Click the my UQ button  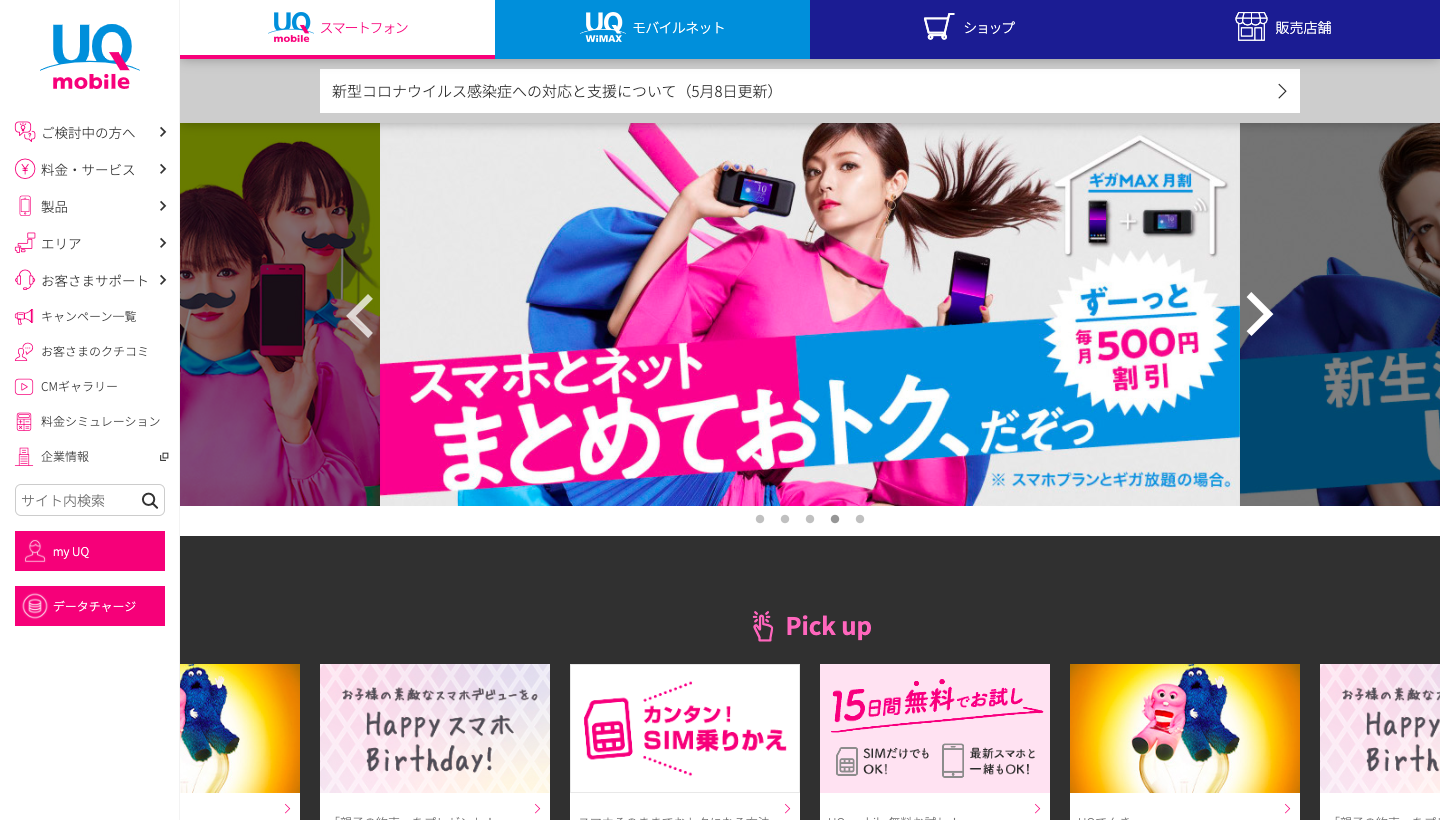pyautogui.click(x=89, y=551)
